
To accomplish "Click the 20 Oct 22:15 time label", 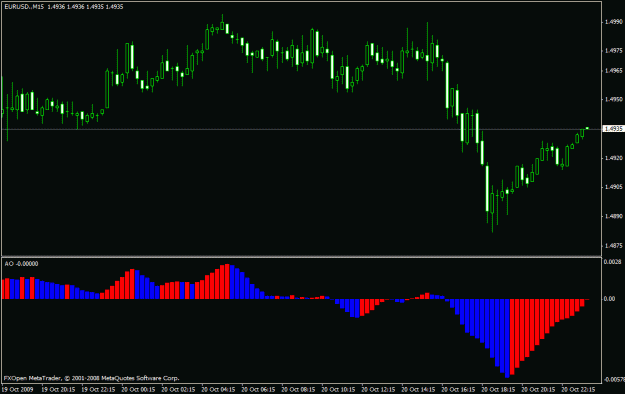I will click(578, 389).
